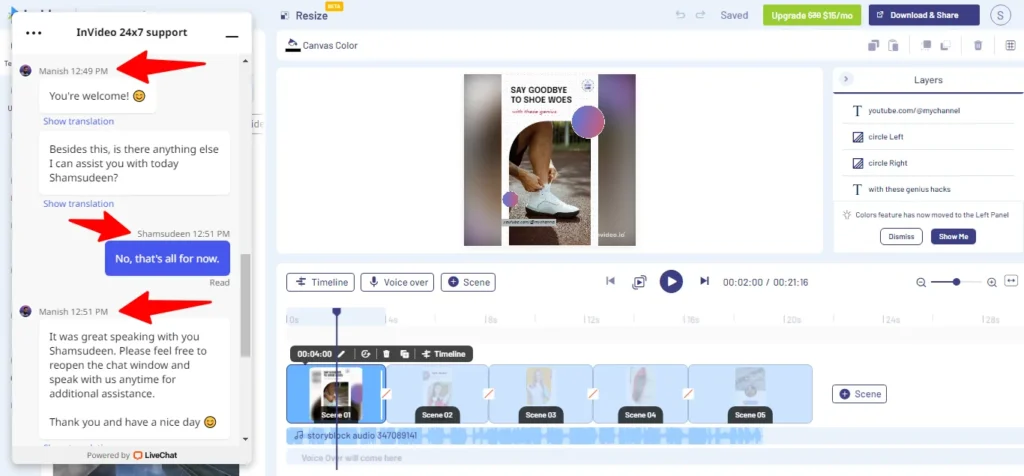Image resolution: width=1024 pixels, height=476 pixels.
Task: Show translation for the 'Besides this' message
Action: 78,204
